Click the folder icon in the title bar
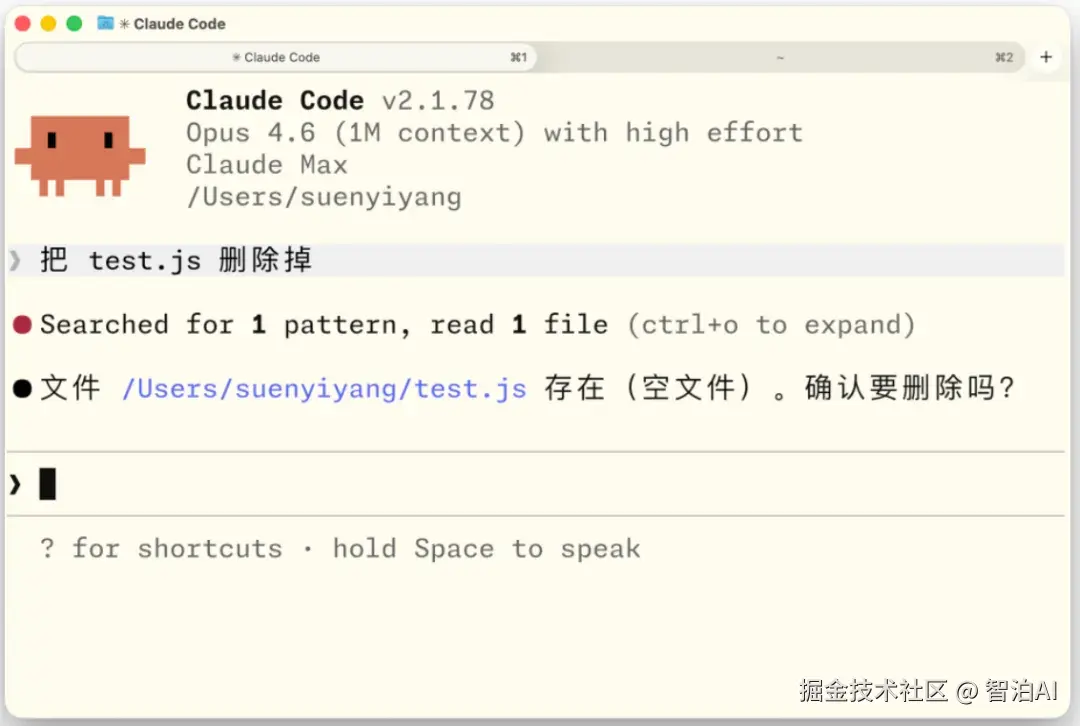Viewport: 1080px width, 726px height. point(105,23)
